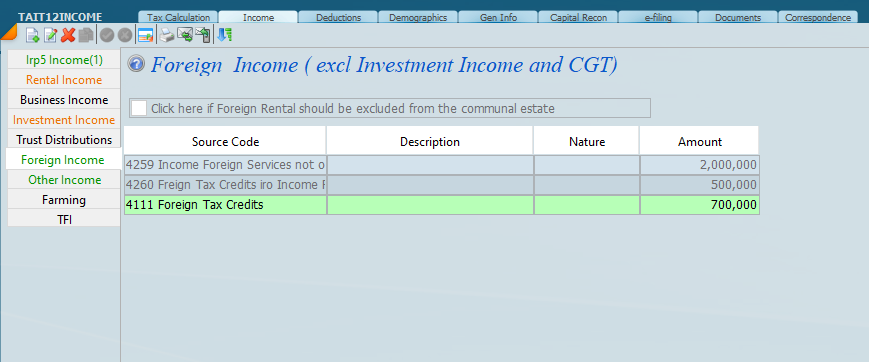Switch to the Tax Calculation tab
This screenshot has width=869, height=362.
[178, 17]
